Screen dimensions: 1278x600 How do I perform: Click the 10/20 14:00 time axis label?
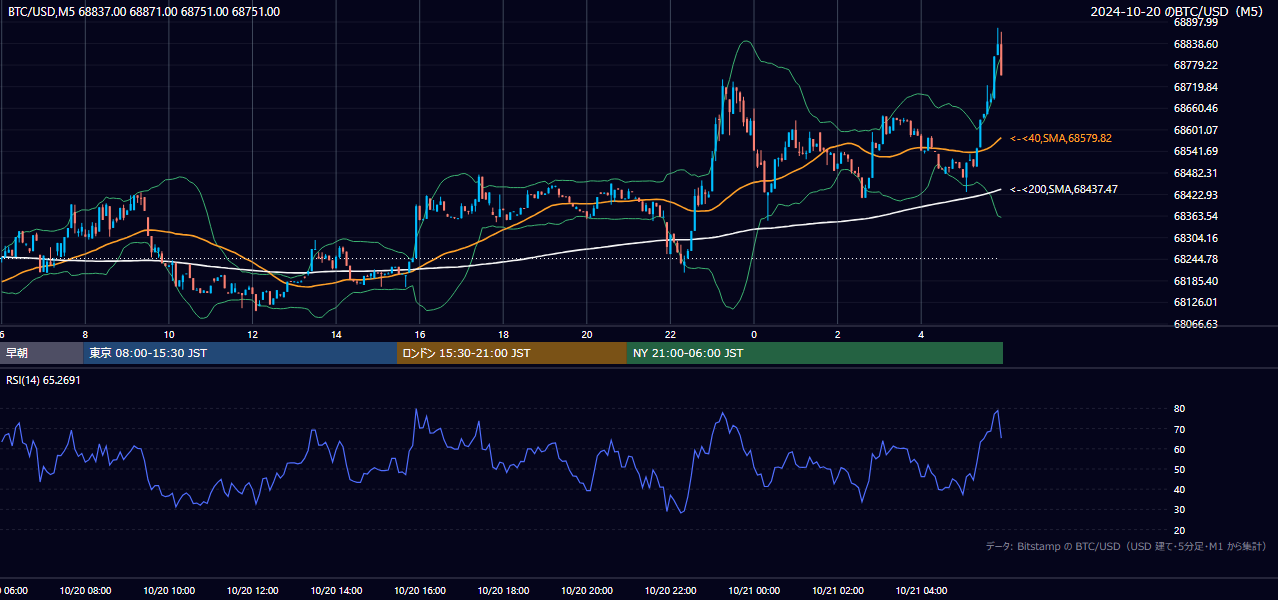coord(336,591)
